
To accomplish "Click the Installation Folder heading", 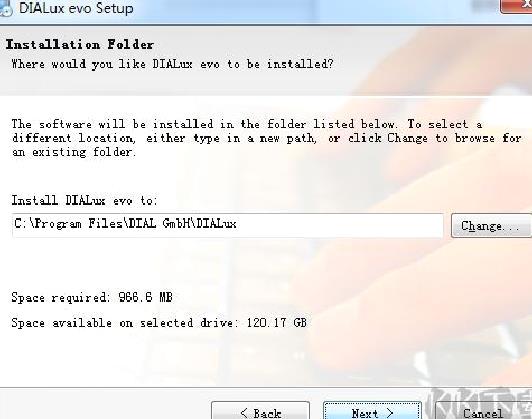I will 80,44.
